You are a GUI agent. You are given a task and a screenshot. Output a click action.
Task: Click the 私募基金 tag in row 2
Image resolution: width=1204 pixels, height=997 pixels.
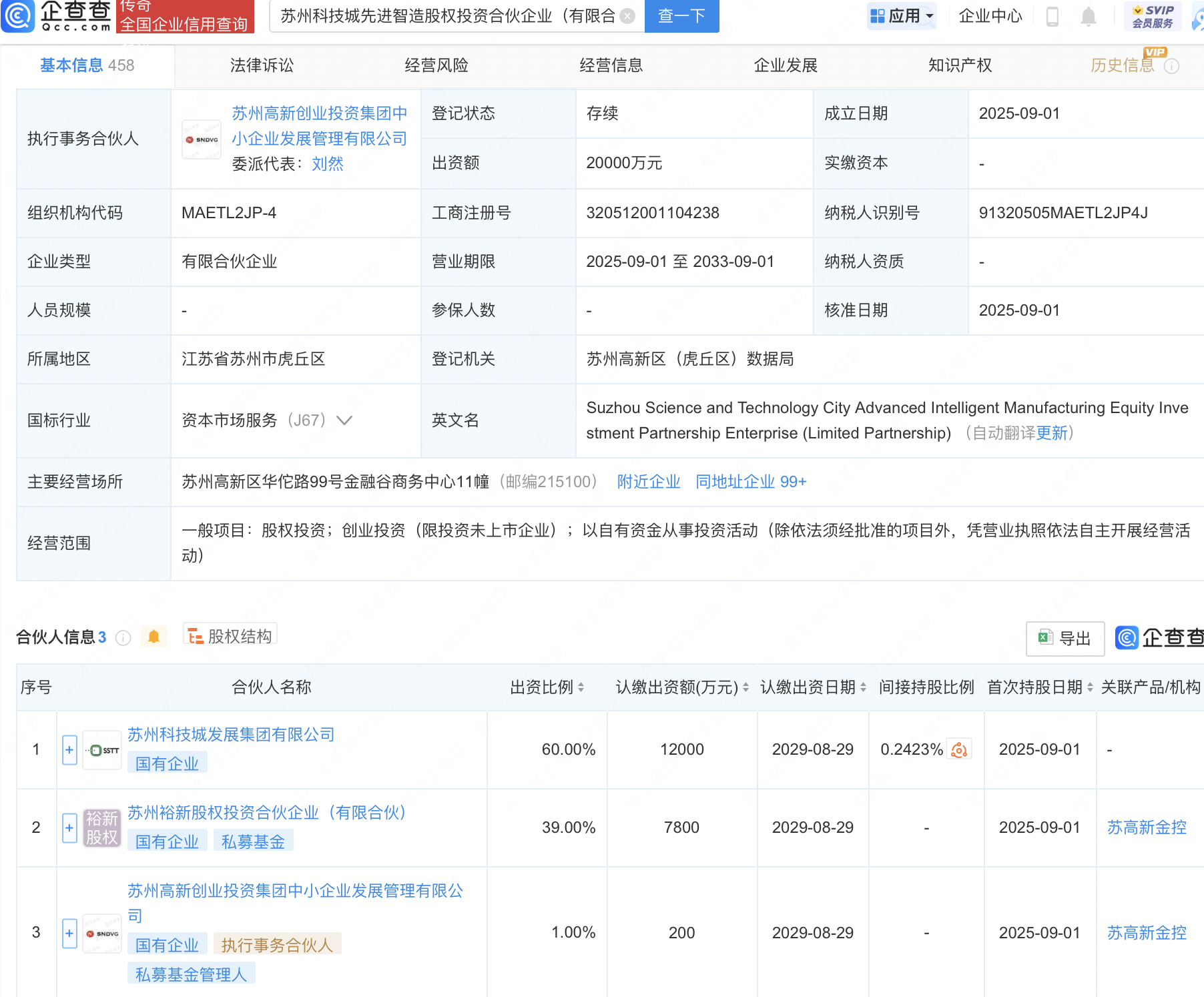253,842
